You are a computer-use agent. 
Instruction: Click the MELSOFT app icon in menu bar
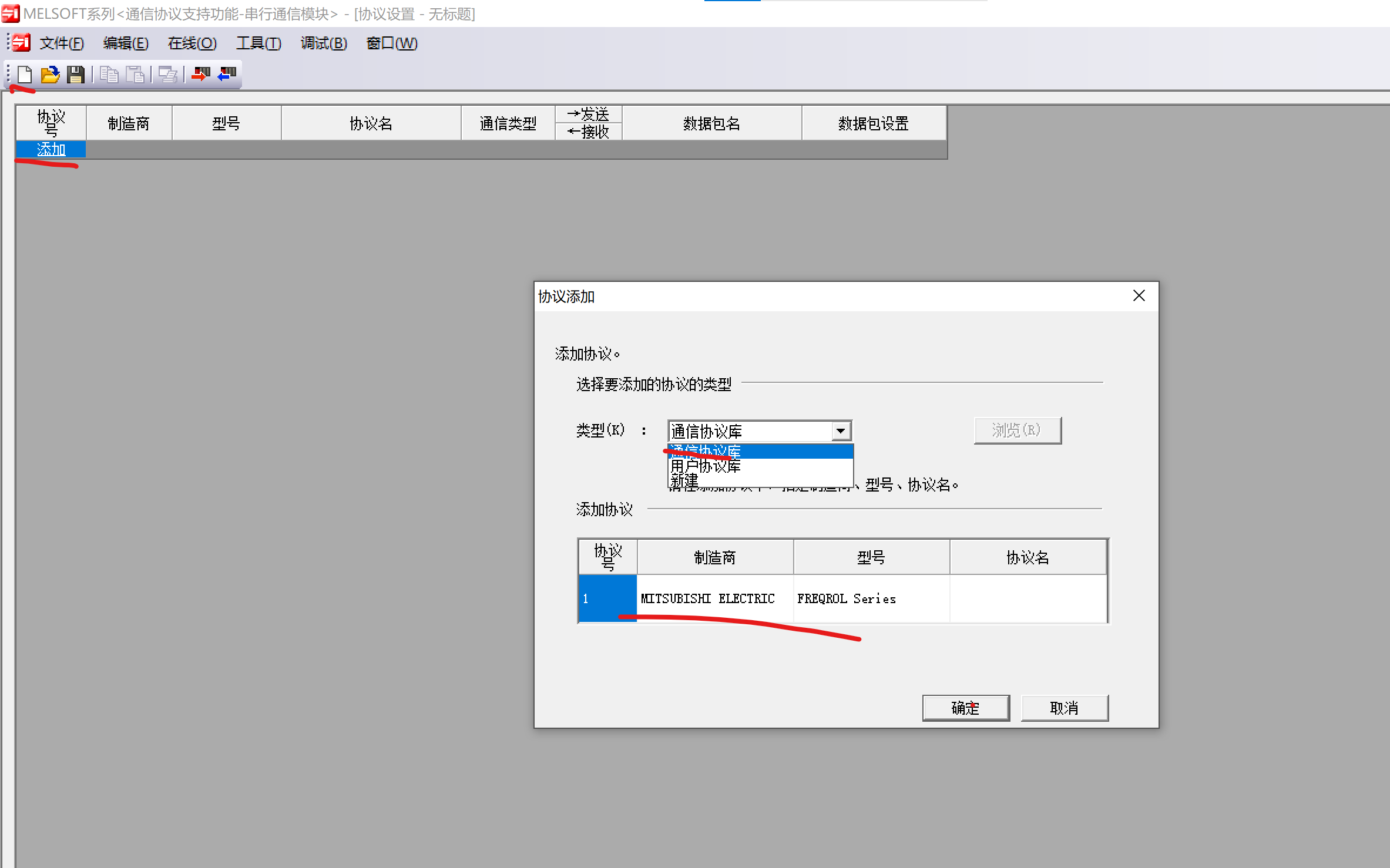(x=21, y=43)
